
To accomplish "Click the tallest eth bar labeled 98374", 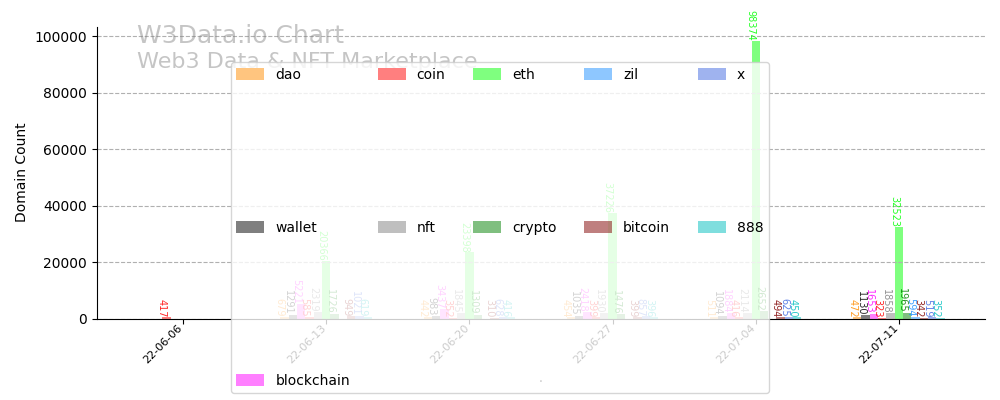I will coord(756,180).
